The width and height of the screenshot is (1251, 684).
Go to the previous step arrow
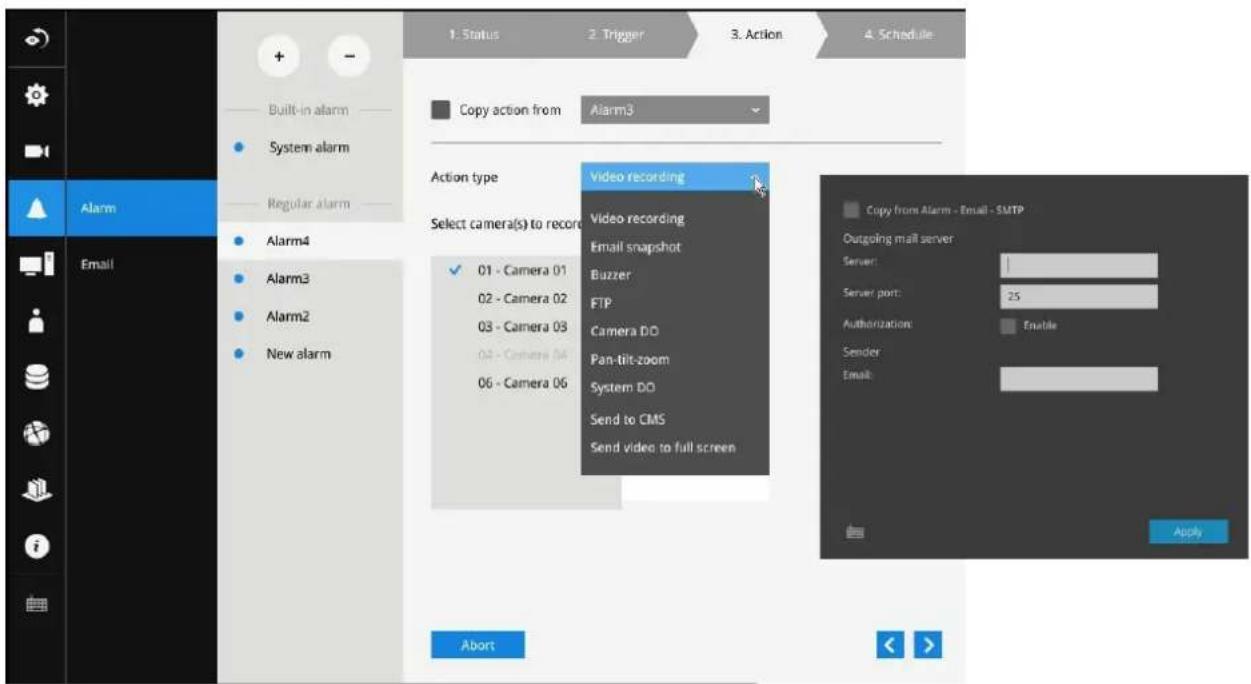pyautogui.click(x=889, y=645)
